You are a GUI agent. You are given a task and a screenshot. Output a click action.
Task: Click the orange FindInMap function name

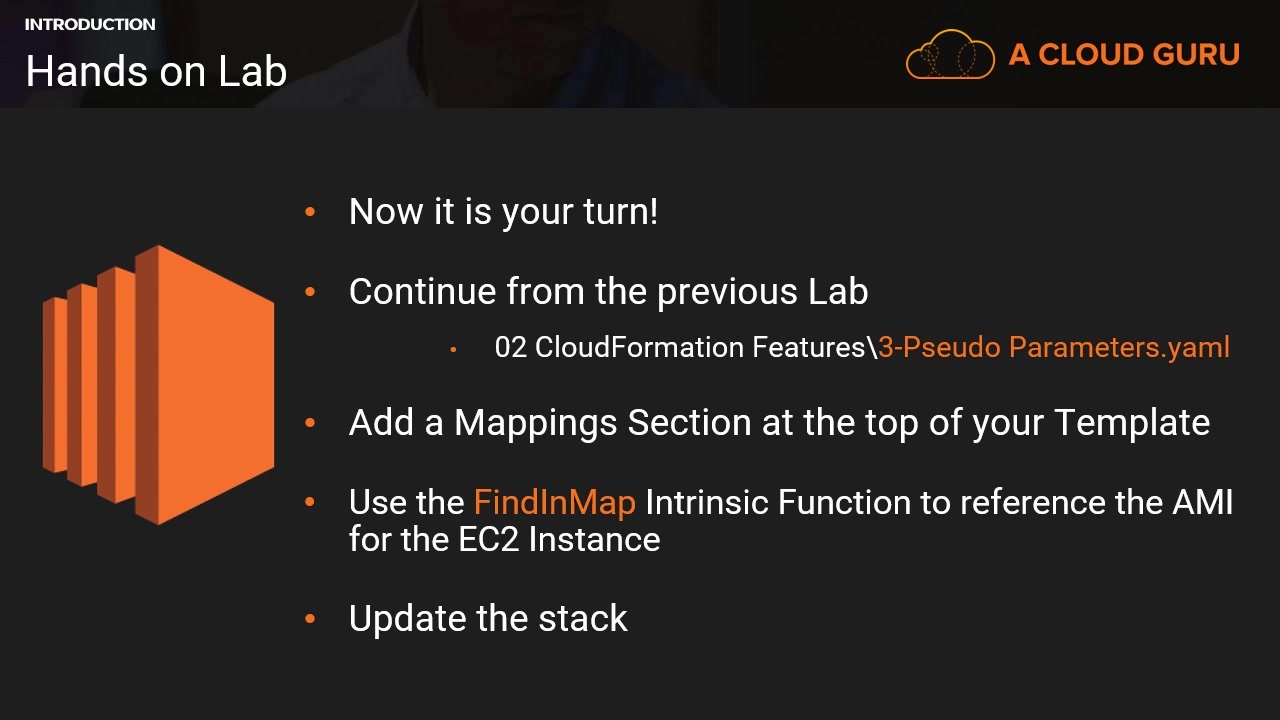(554, 502)
